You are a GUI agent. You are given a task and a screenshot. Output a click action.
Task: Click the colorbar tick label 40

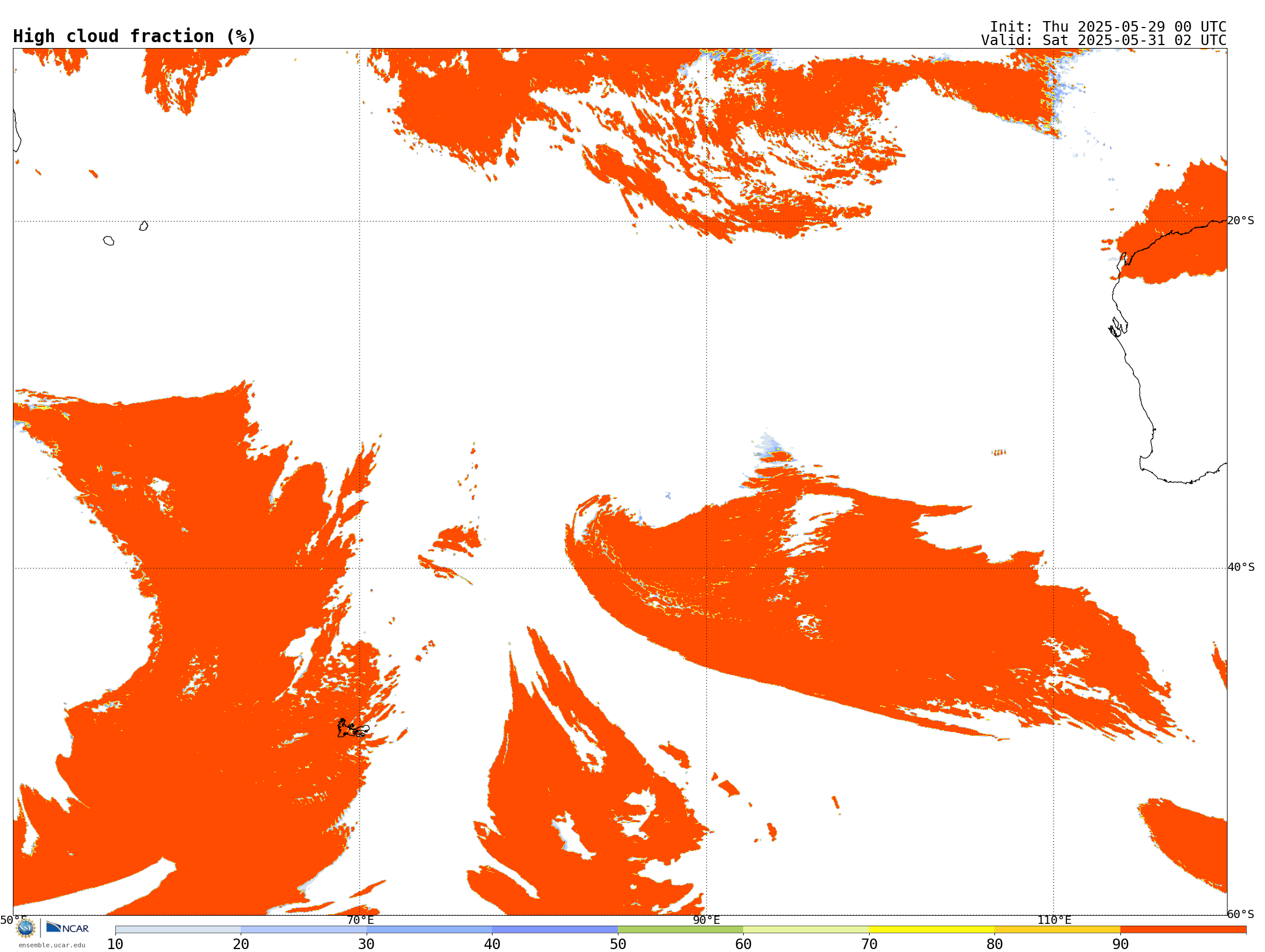[x=492, y=944]
